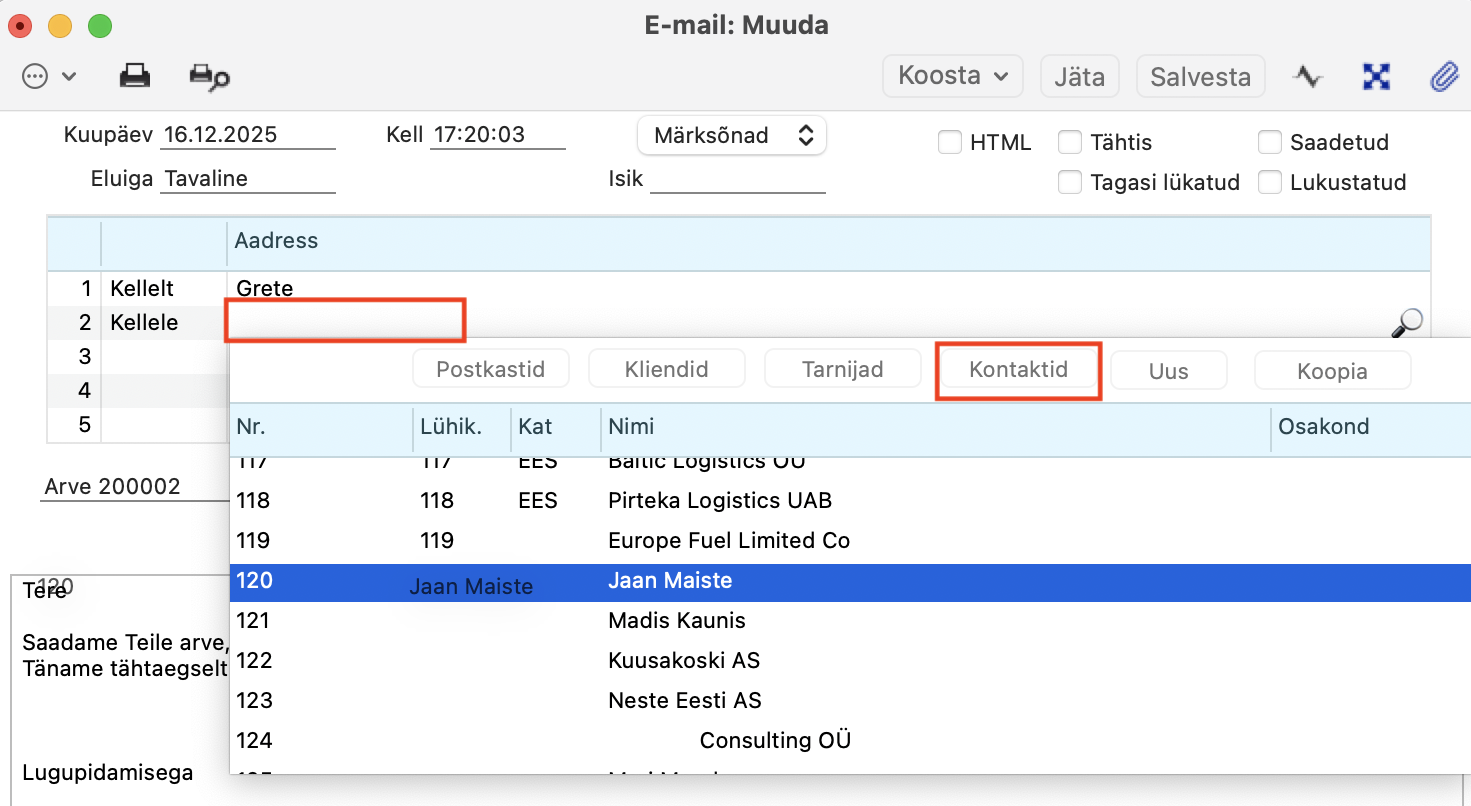Click the Isik input field
This screenshot has width=1471, height=806.
pos(737,180)
